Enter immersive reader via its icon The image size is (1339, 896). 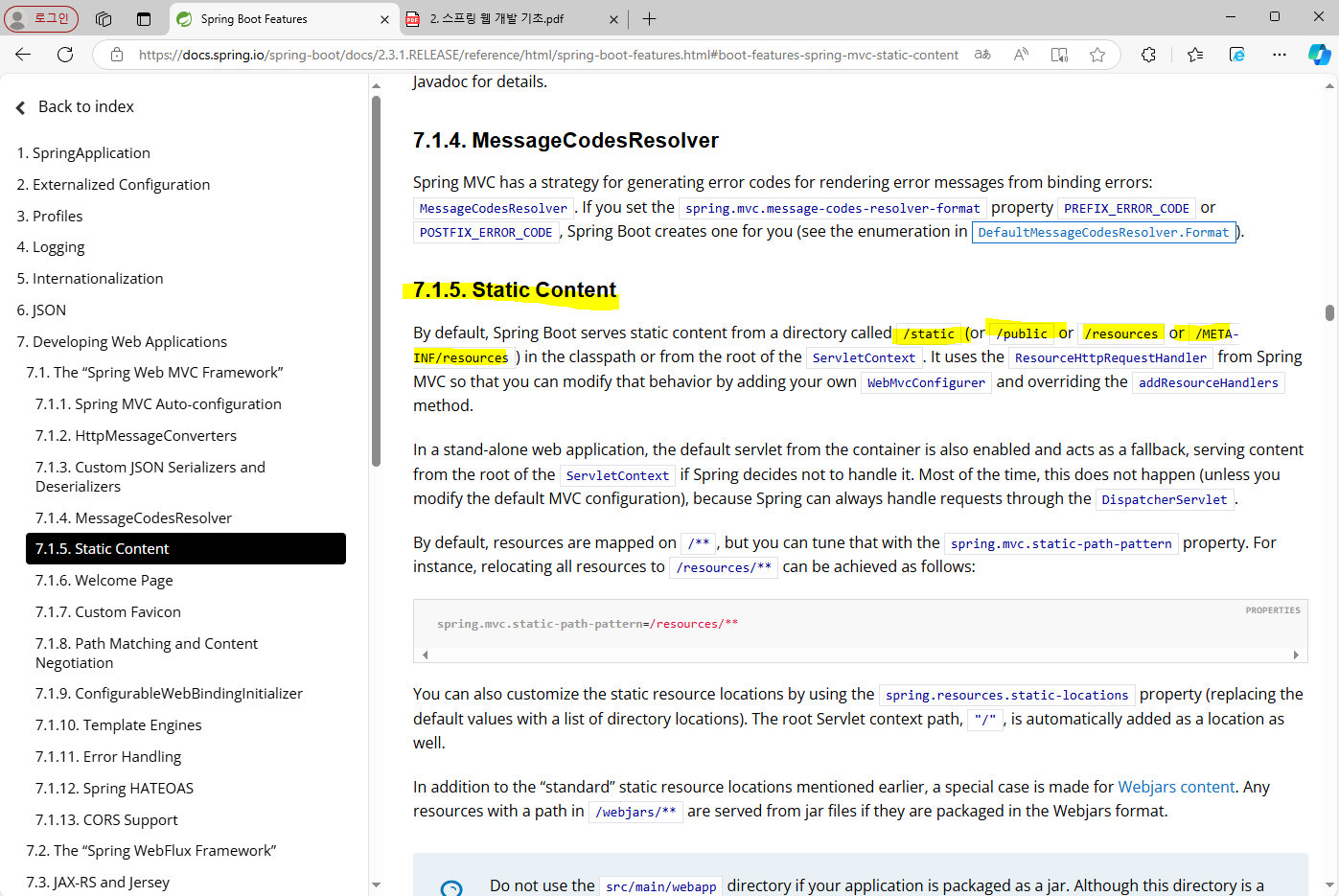pos(1059,55)
